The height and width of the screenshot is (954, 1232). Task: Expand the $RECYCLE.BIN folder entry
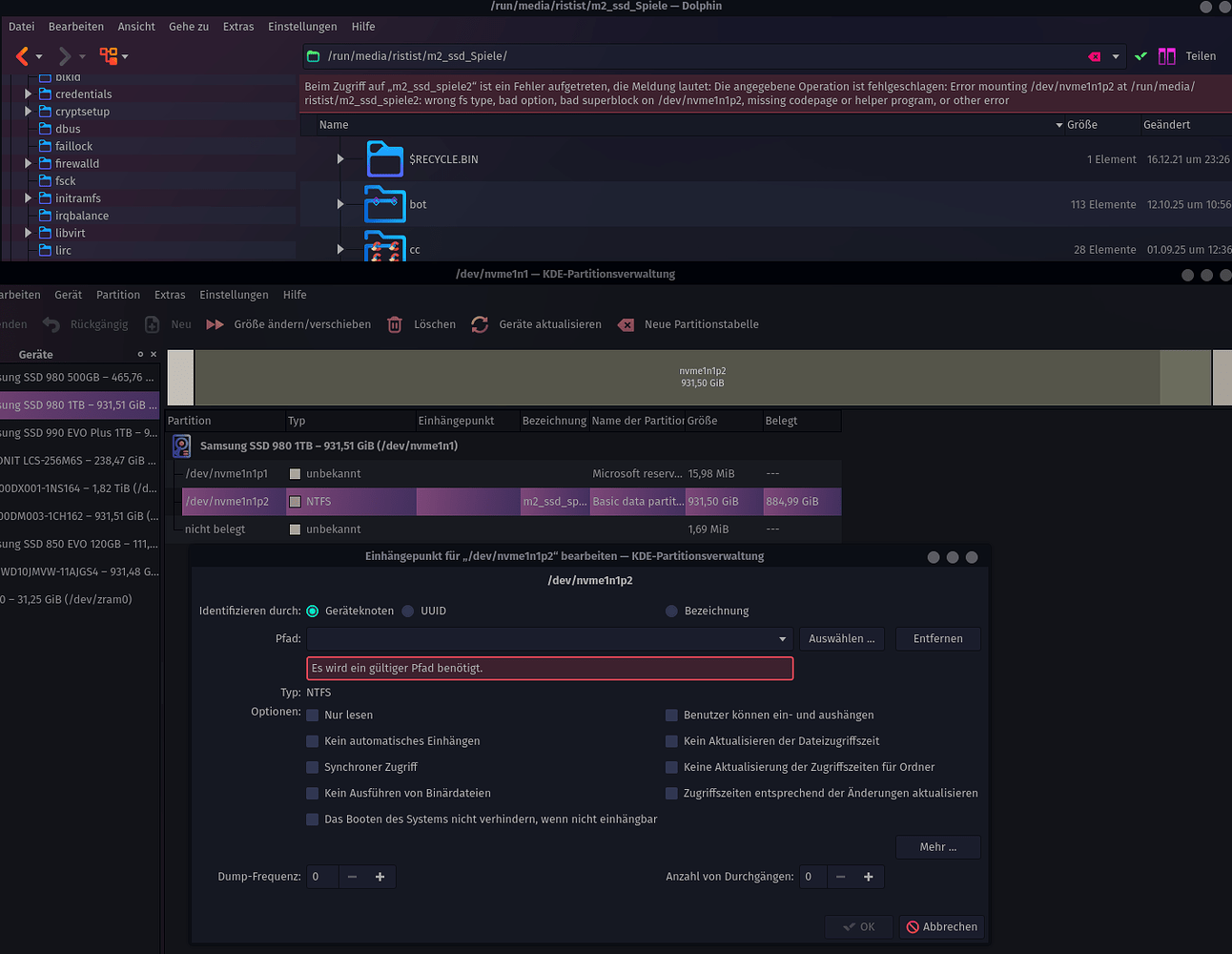click(x=340, y=158)
